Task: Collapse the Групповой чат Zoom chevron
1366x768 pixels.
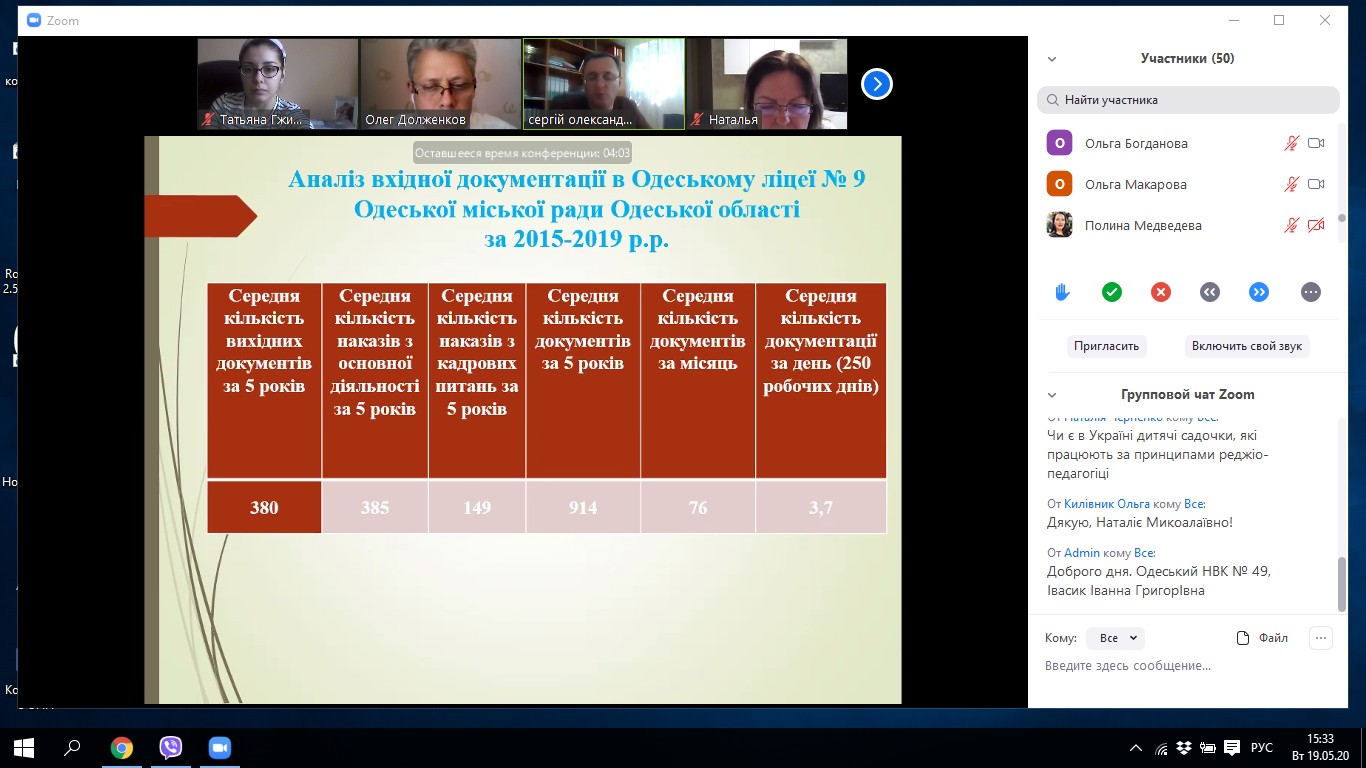Action: (x=1051, y=395)
